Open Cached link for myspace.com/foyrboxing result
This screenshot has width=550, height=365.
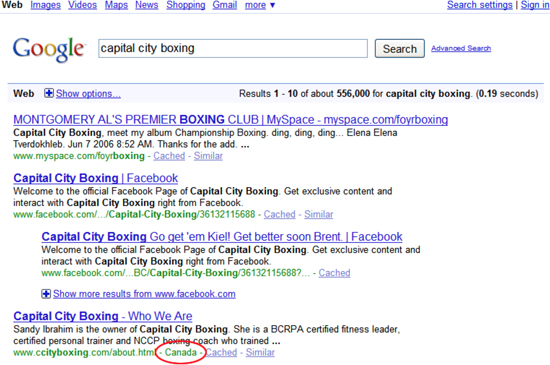pos(169,156)
